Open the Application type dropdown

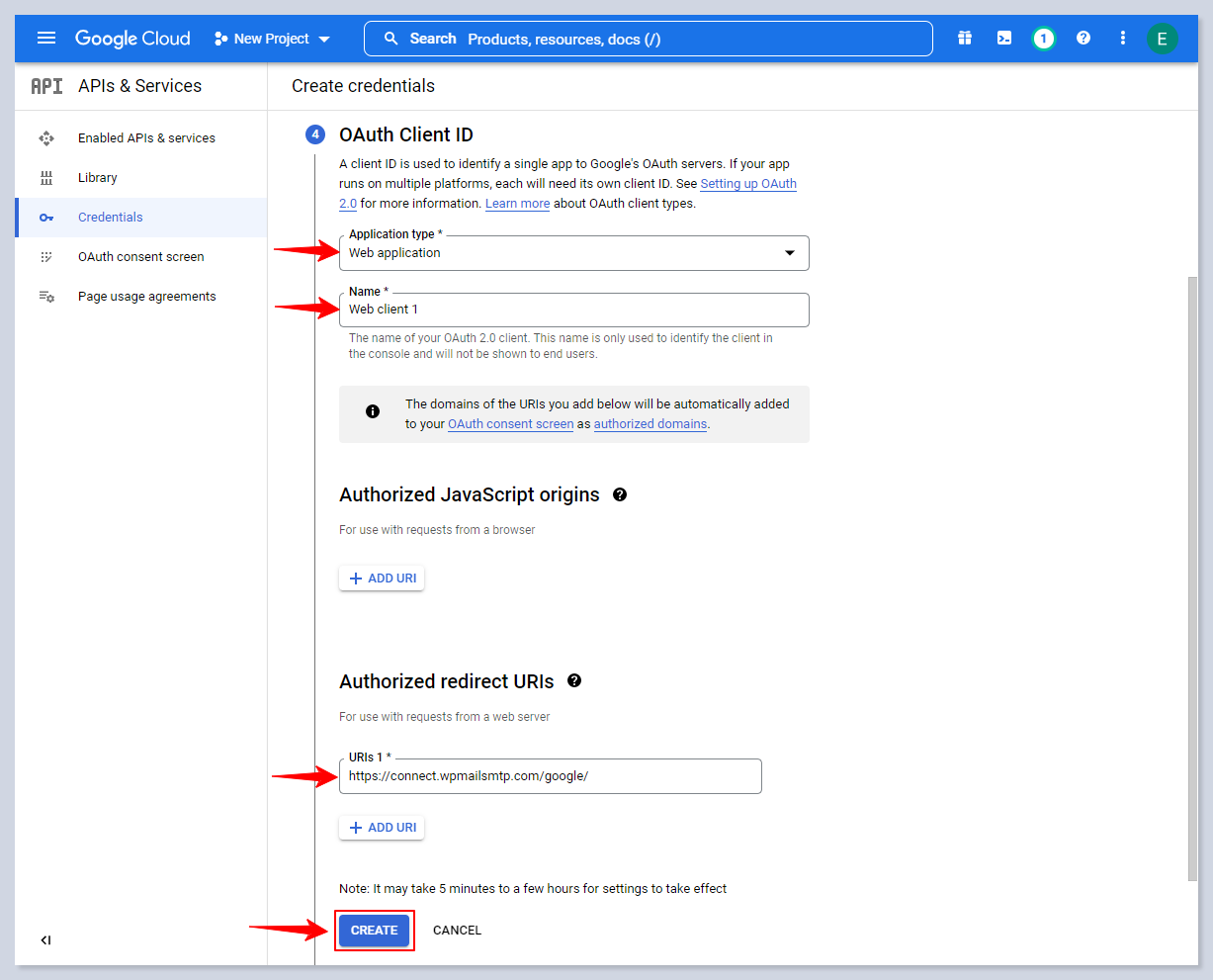[x=574, y=253]
